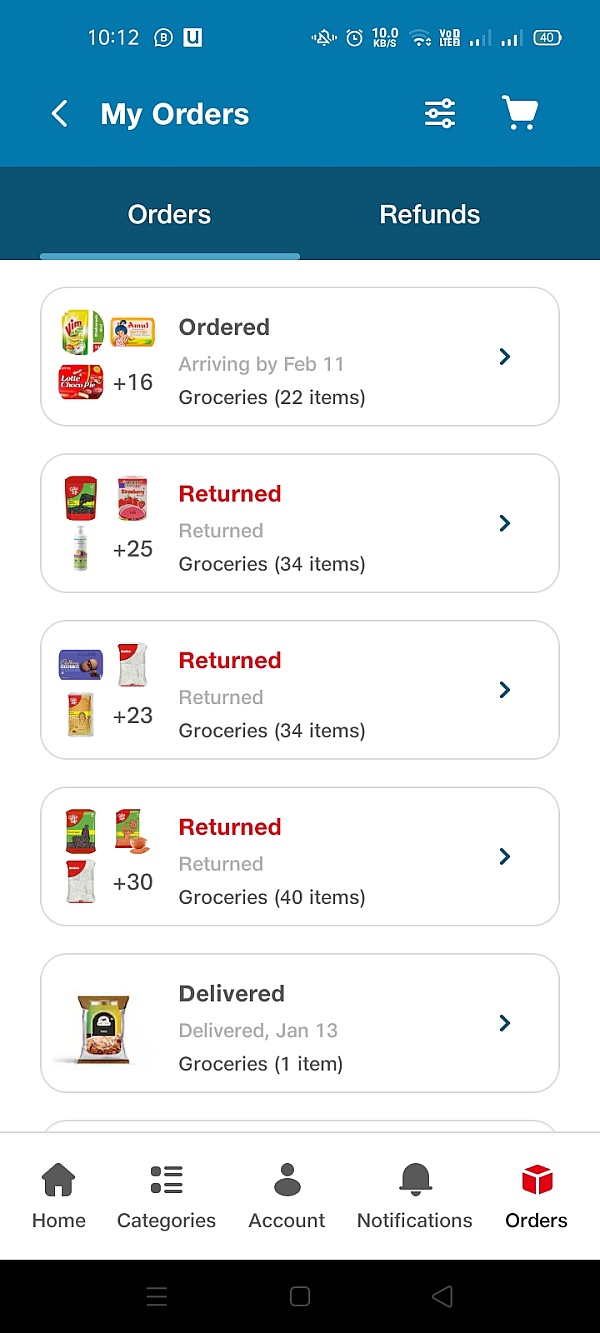600x1333 pixels.
Task: Select the Orders tab
Action: tap(170, 214)
